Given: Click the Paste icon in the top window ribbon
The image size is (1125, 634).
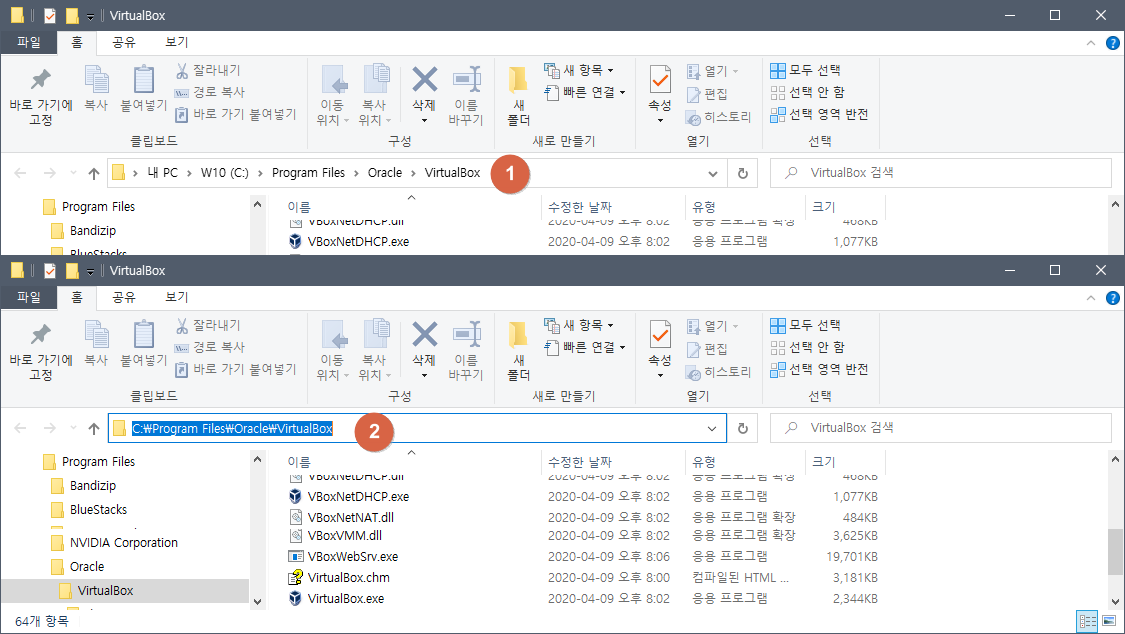Looking at the screenshot, I should 143,79.
